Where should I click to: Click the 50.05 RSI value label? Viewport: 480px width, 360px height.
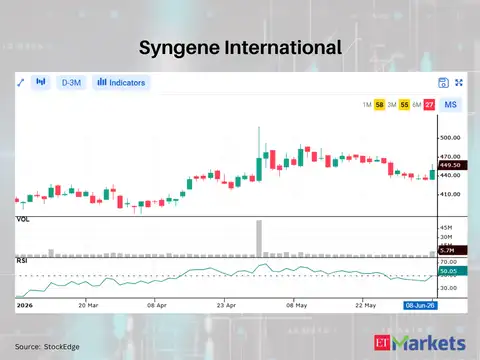452,271
